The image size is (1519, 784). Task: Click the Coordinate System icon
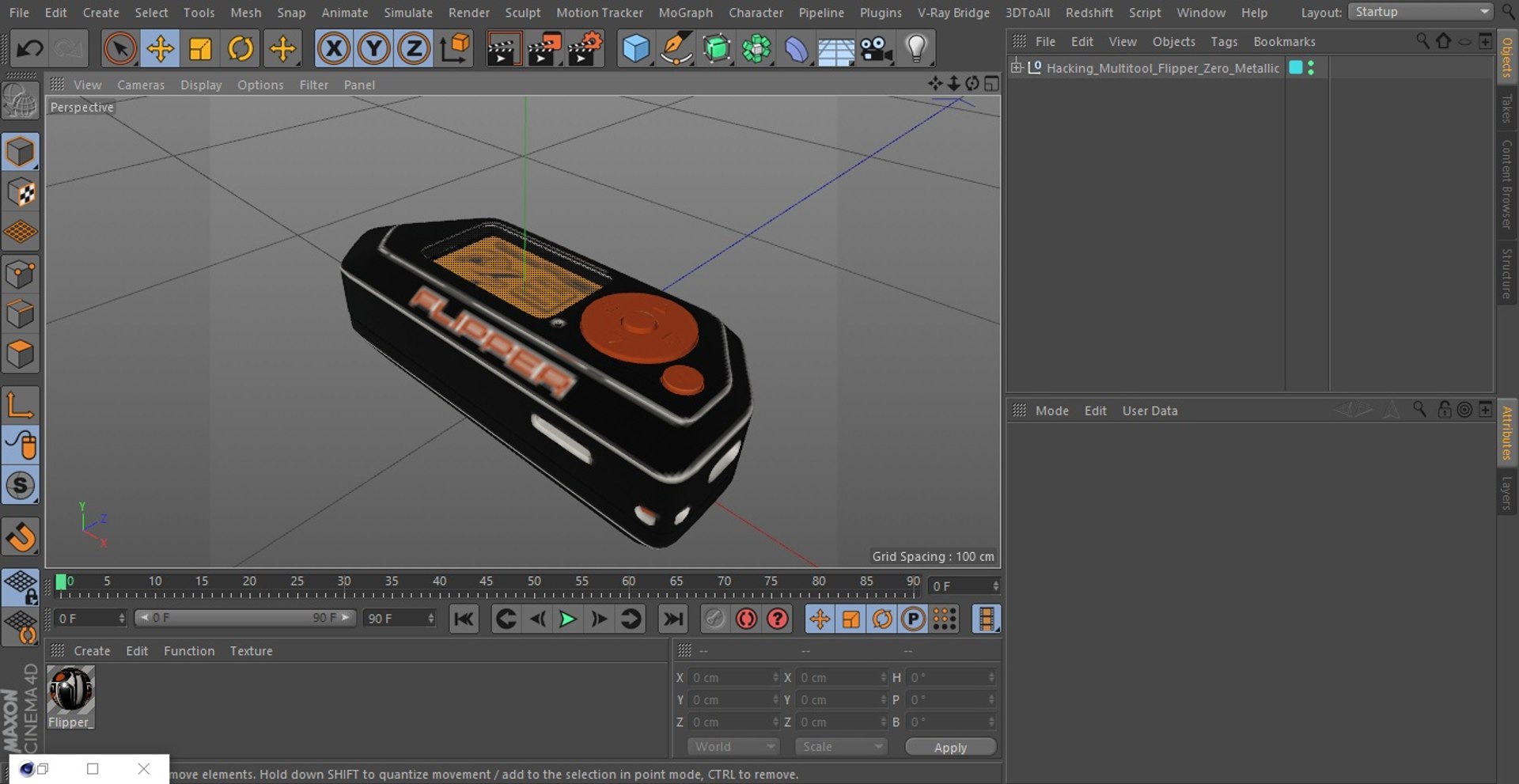click(455, 49)
